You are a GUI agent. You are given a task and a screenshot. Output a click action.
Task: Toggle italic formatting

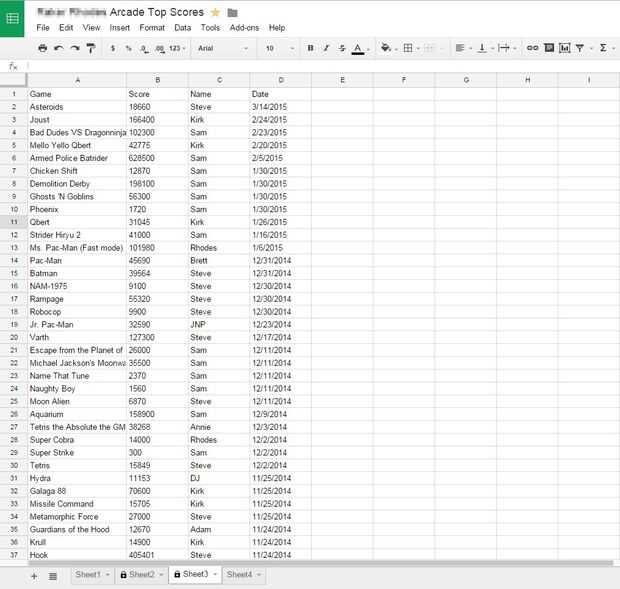pos(326,48)
